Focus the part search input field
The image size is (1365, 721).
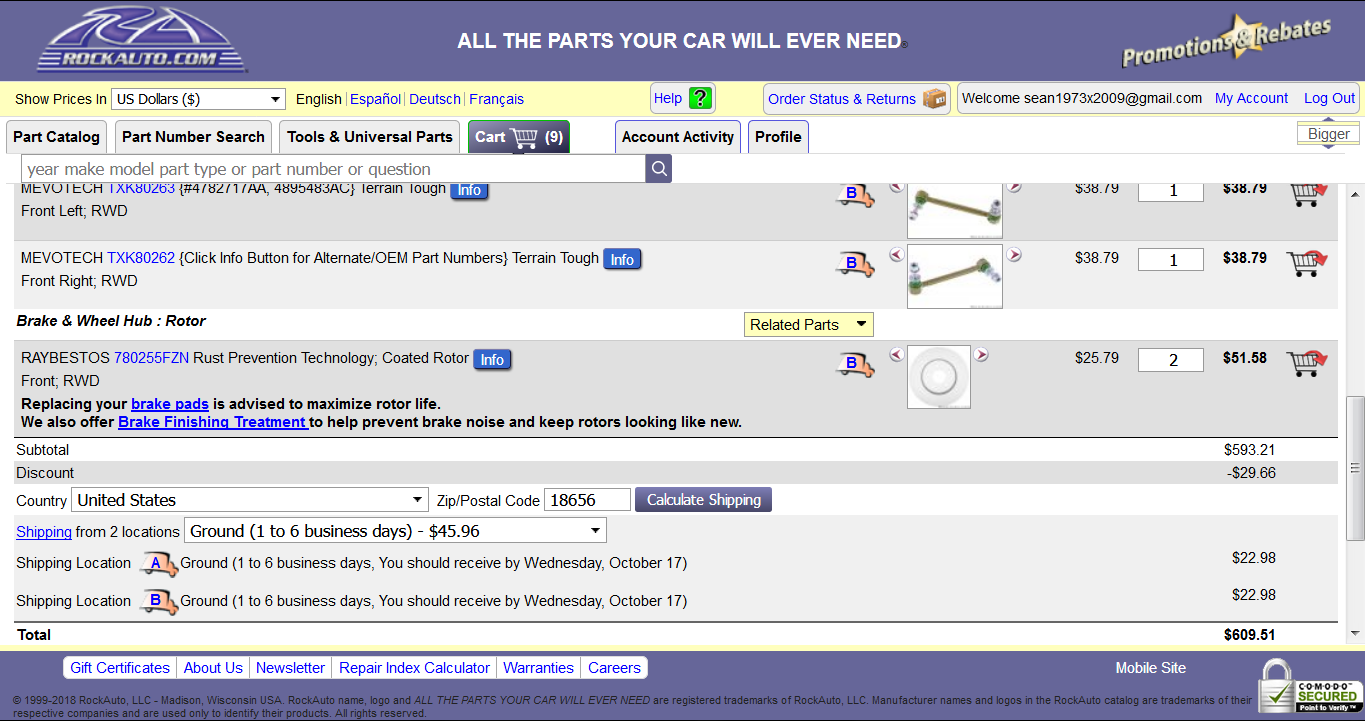333,169
